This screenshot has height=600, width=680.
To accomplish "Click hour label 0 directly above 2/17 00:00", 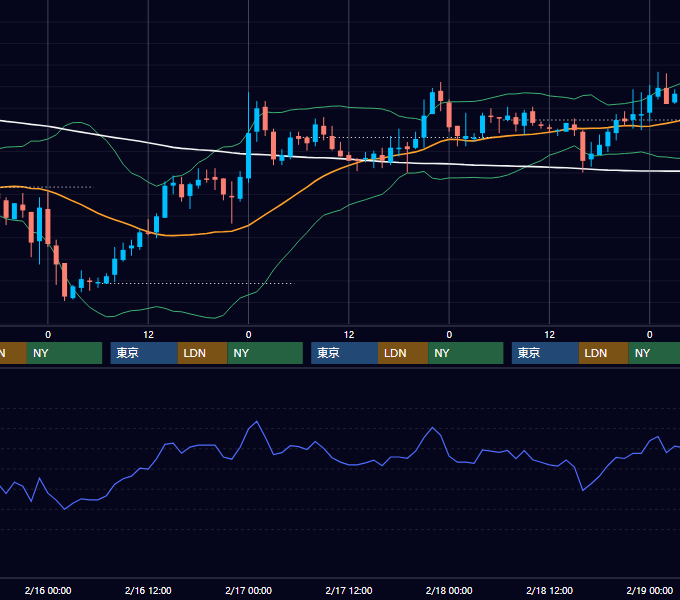I will 248,335.
